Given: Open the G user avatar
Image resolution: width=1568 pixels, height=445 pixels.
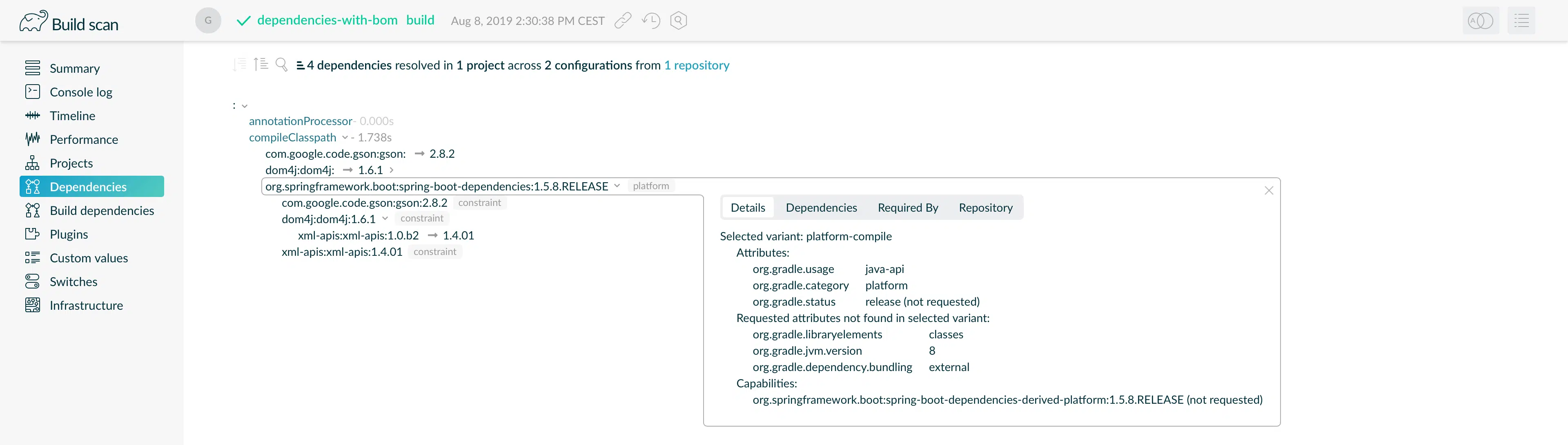Looking at the screenshot, I should [208, 21].
